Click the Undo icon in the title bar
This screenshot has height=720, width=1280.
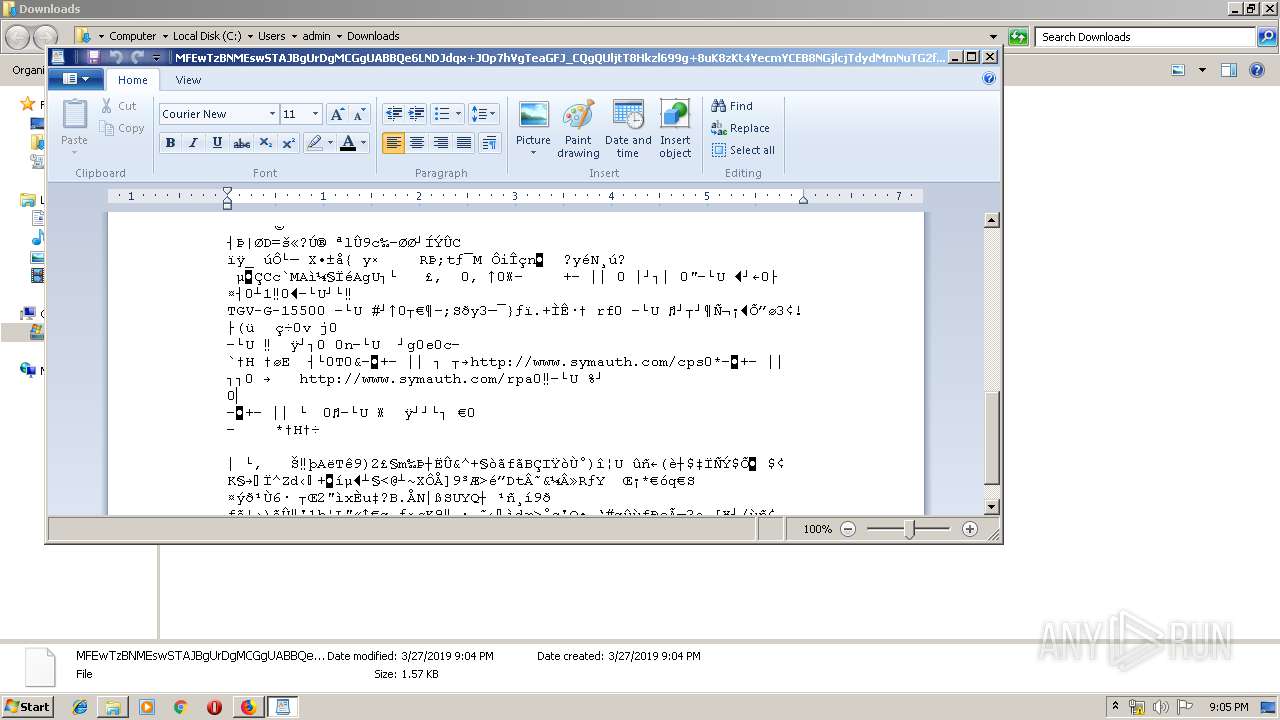[x=115, y=58]
